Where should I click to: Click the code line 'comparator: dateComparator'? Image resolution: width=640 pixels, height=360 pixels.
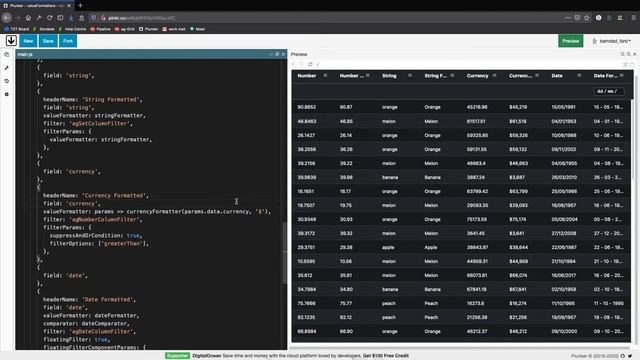(x=86, y=324)
